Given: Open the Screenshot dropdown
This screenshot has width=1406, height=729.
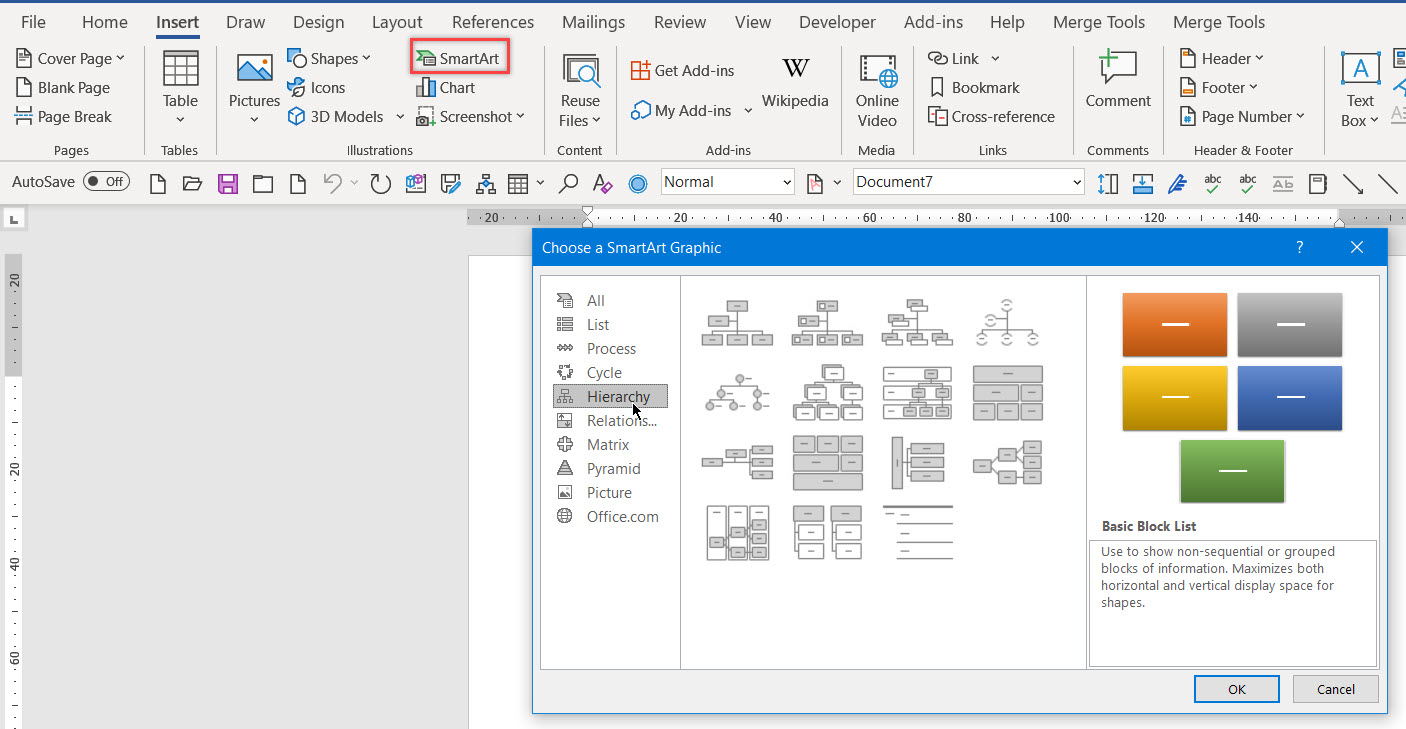Looking at the screenshot, I should (521, 117).
